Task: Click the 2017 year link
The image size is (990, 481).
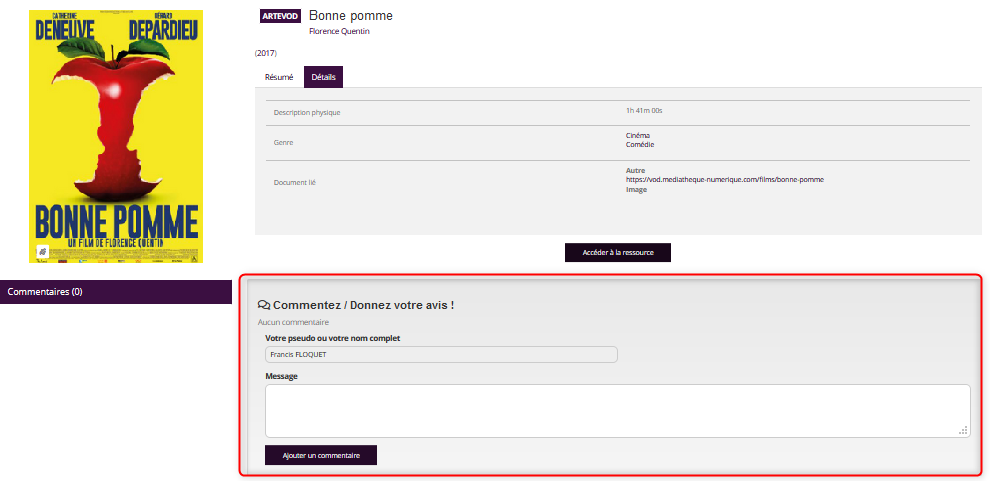Action: (266, 53)
